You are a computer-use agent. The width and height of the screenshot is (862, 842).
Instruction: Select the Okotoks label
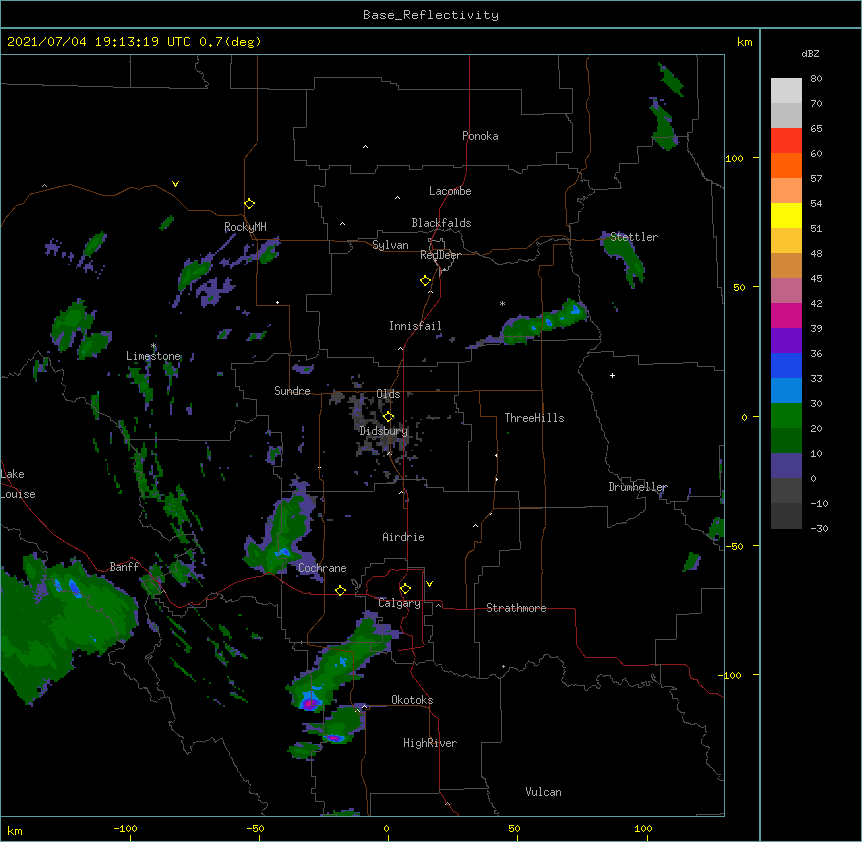(412, 700)
